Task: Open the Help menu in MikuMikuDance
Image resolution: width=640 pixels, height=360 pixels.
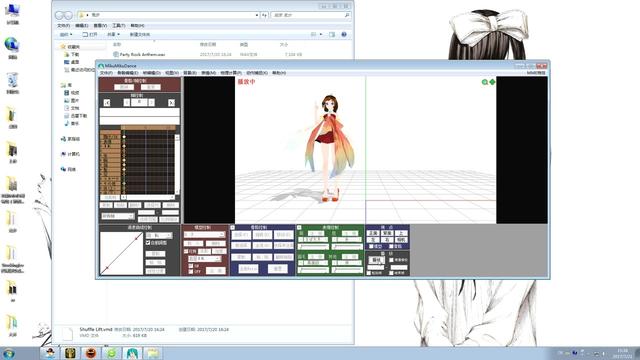Action: (x=279, y=73)
